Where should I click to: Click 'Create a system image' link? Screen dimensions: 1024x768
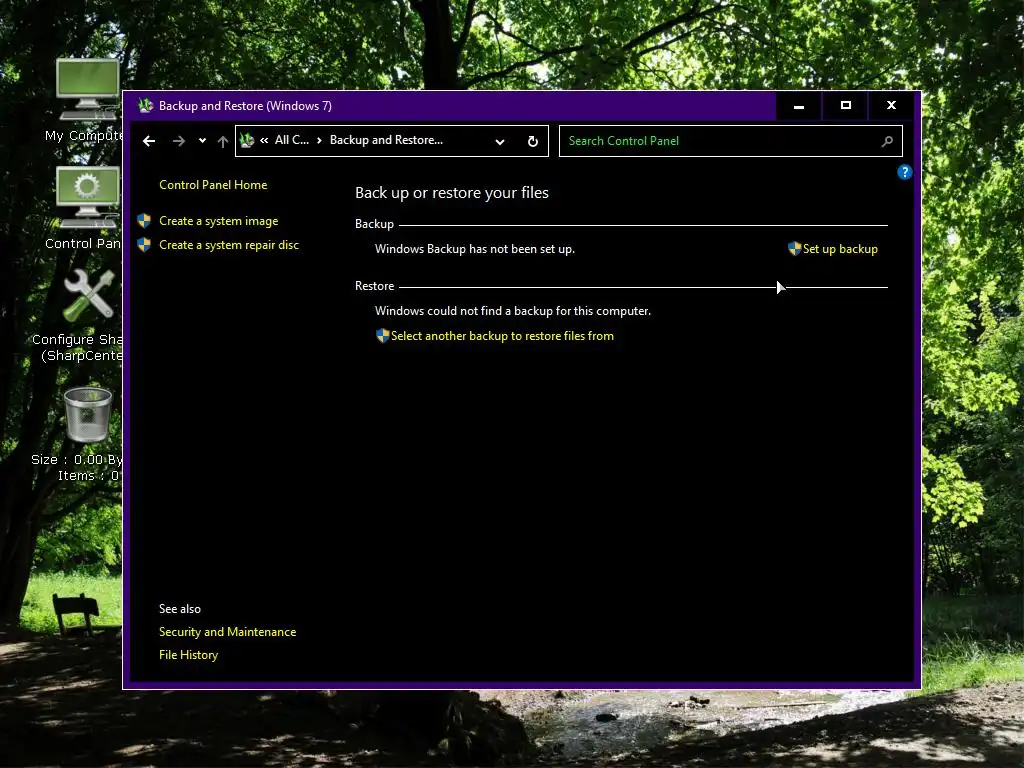pos(218,221)
